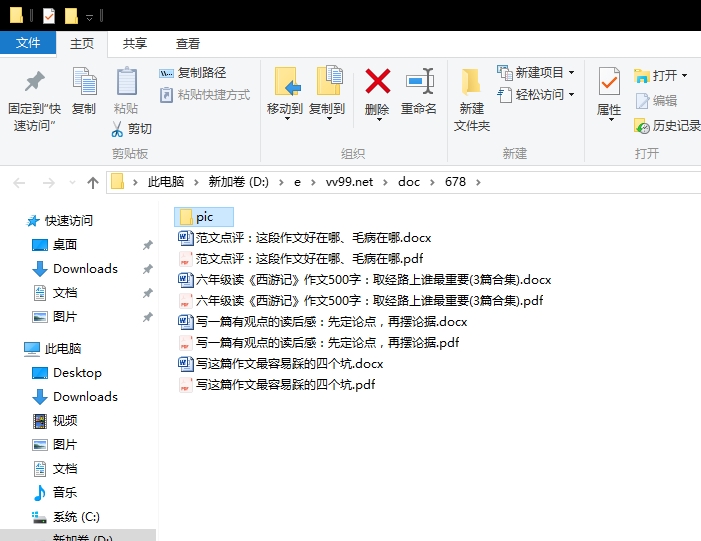
Task: Click title bar properties checkmark icon
Action: [x=49, y=16]
